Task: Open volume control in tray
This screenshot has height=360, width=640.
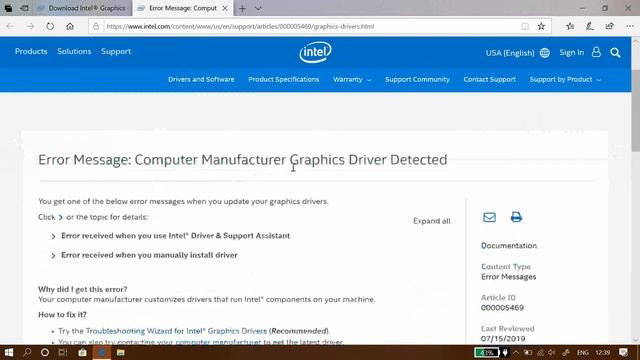Action: 552,353
